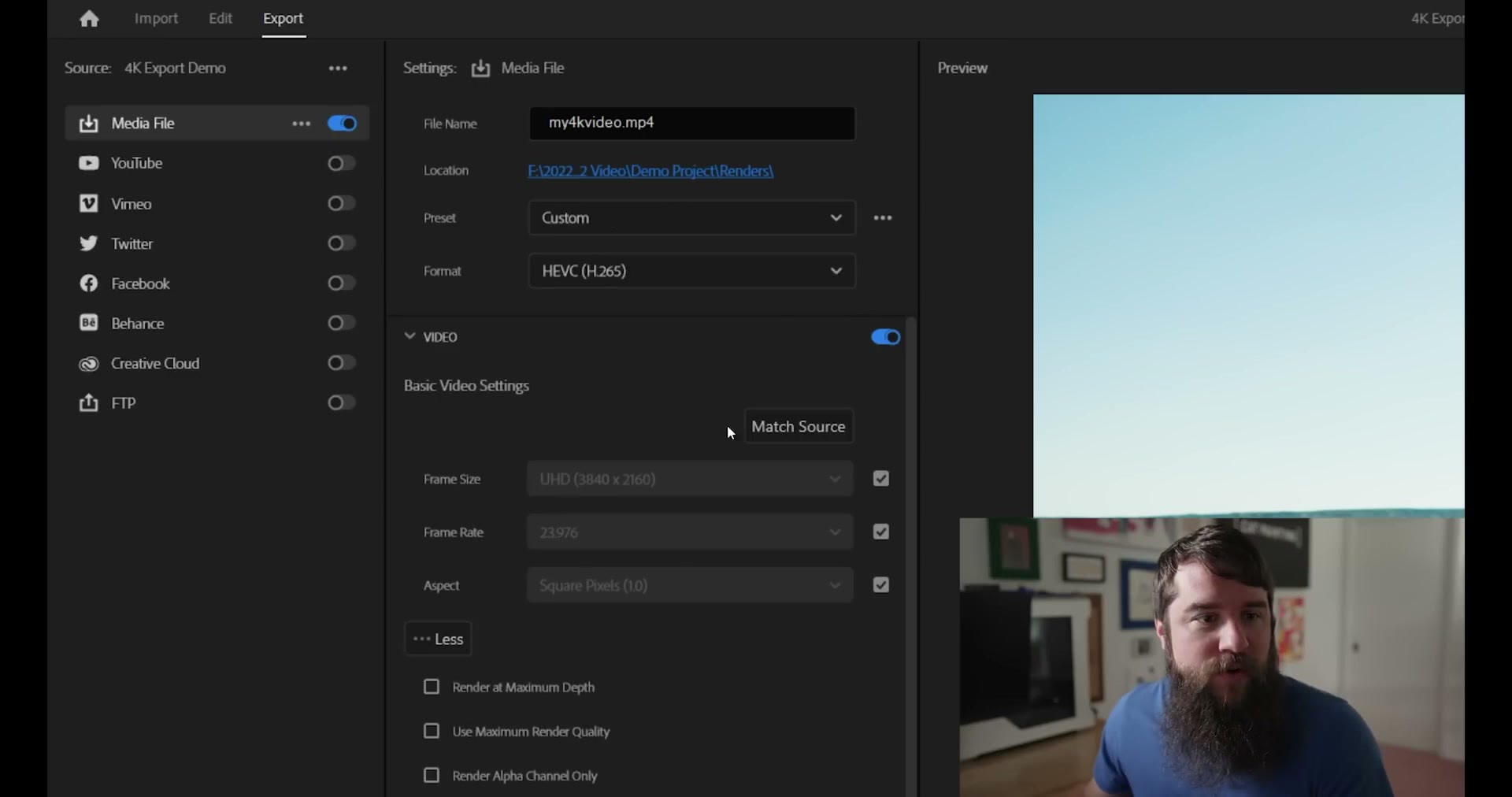This screenshot has height=797, width=1512.
Task: Select the Vimeo destination row label
Action: [132, 204]
